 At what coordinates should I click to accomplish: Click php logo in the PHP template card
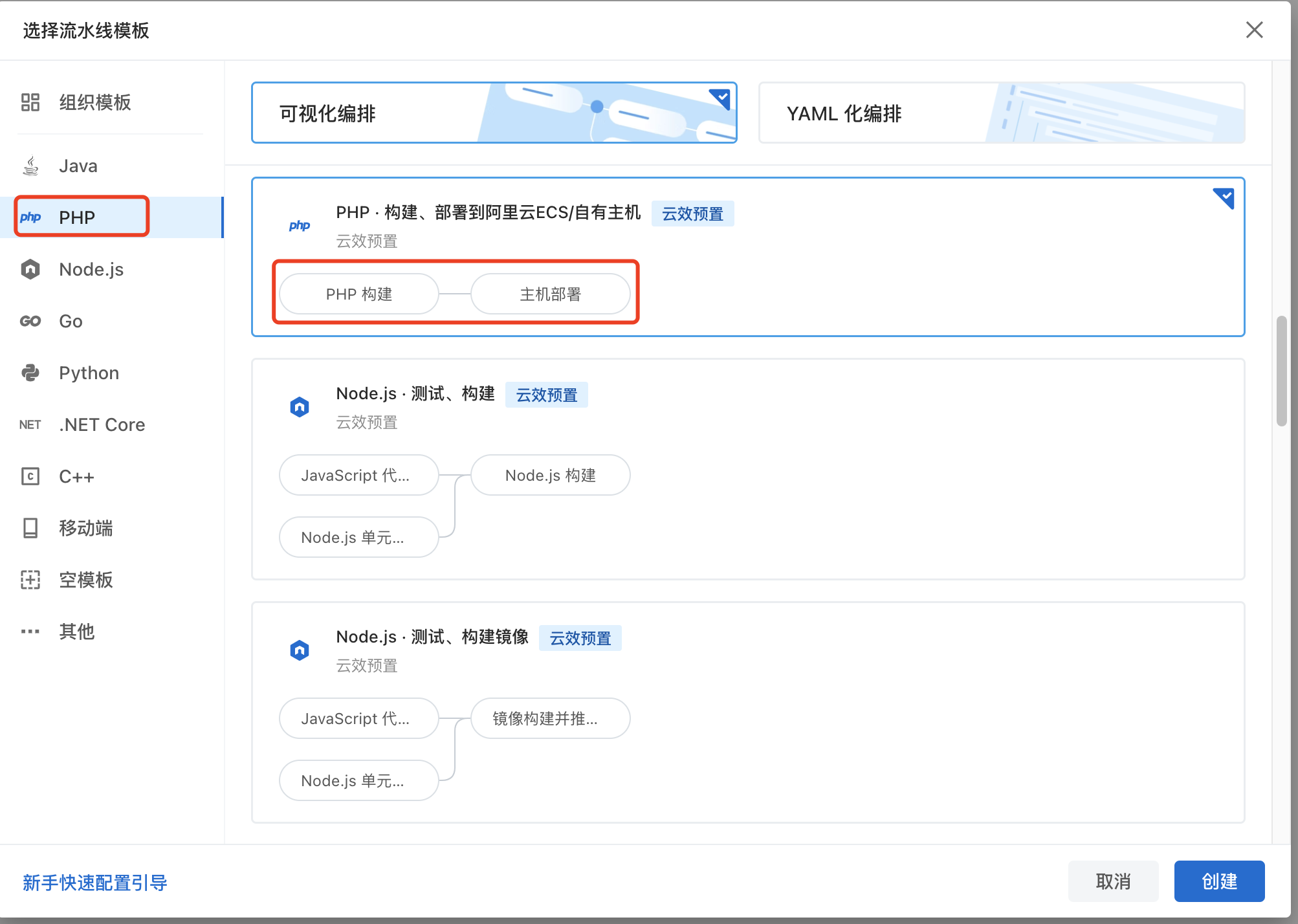point(300,226)
